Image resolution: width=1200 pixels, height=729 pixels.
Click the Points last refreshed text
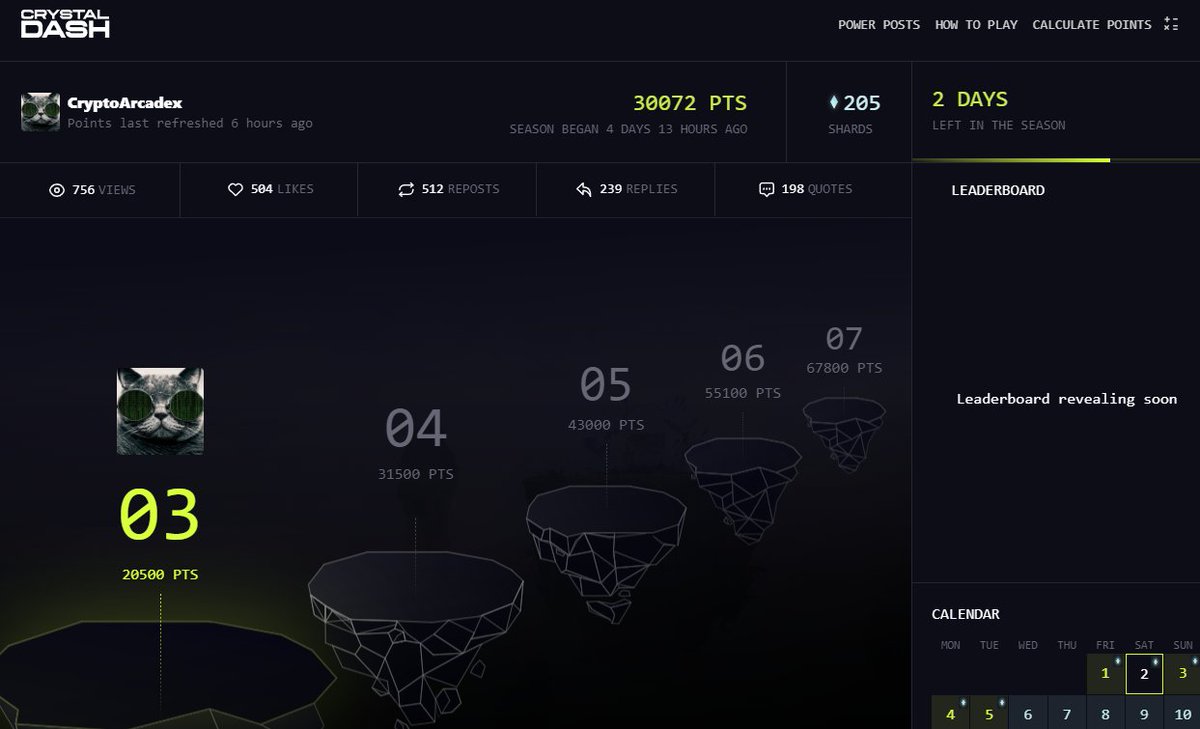(x=190, y=124)
